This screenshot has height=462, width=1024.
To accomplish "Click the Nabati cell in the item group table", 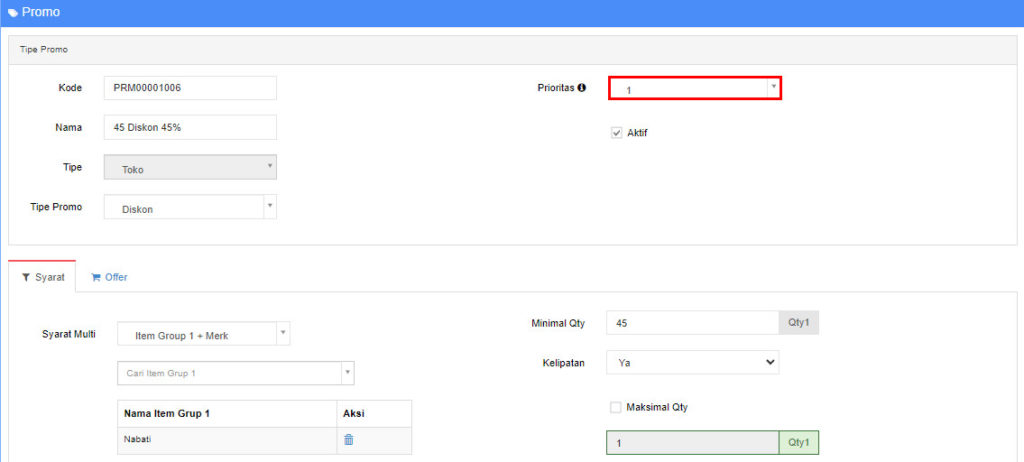I will tap(227, 440).
